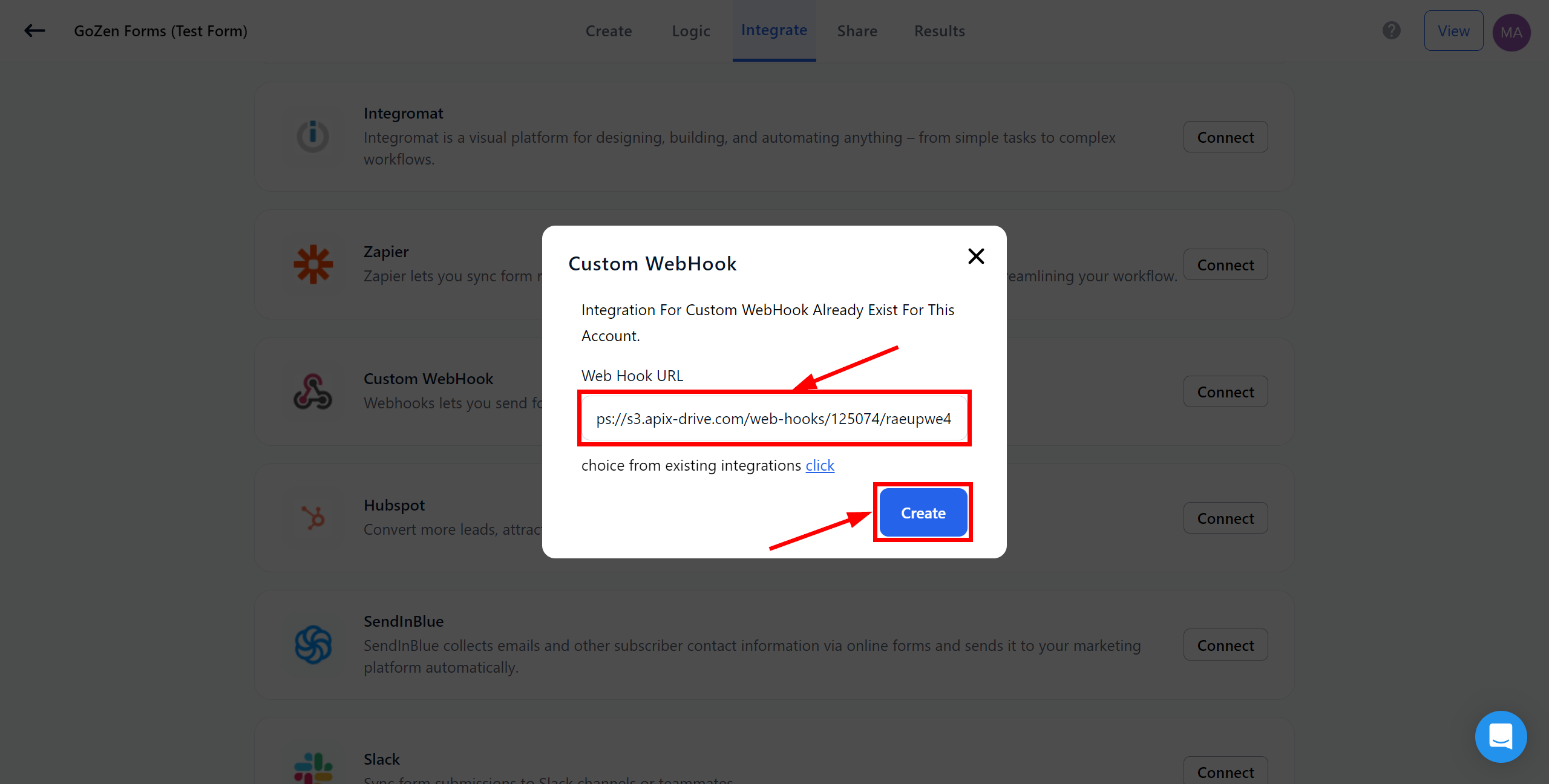Image resolution: width=1549 pixels, height=784 pixels.
Task: Select the Web Hook URL input field
Action: point(773,418)
